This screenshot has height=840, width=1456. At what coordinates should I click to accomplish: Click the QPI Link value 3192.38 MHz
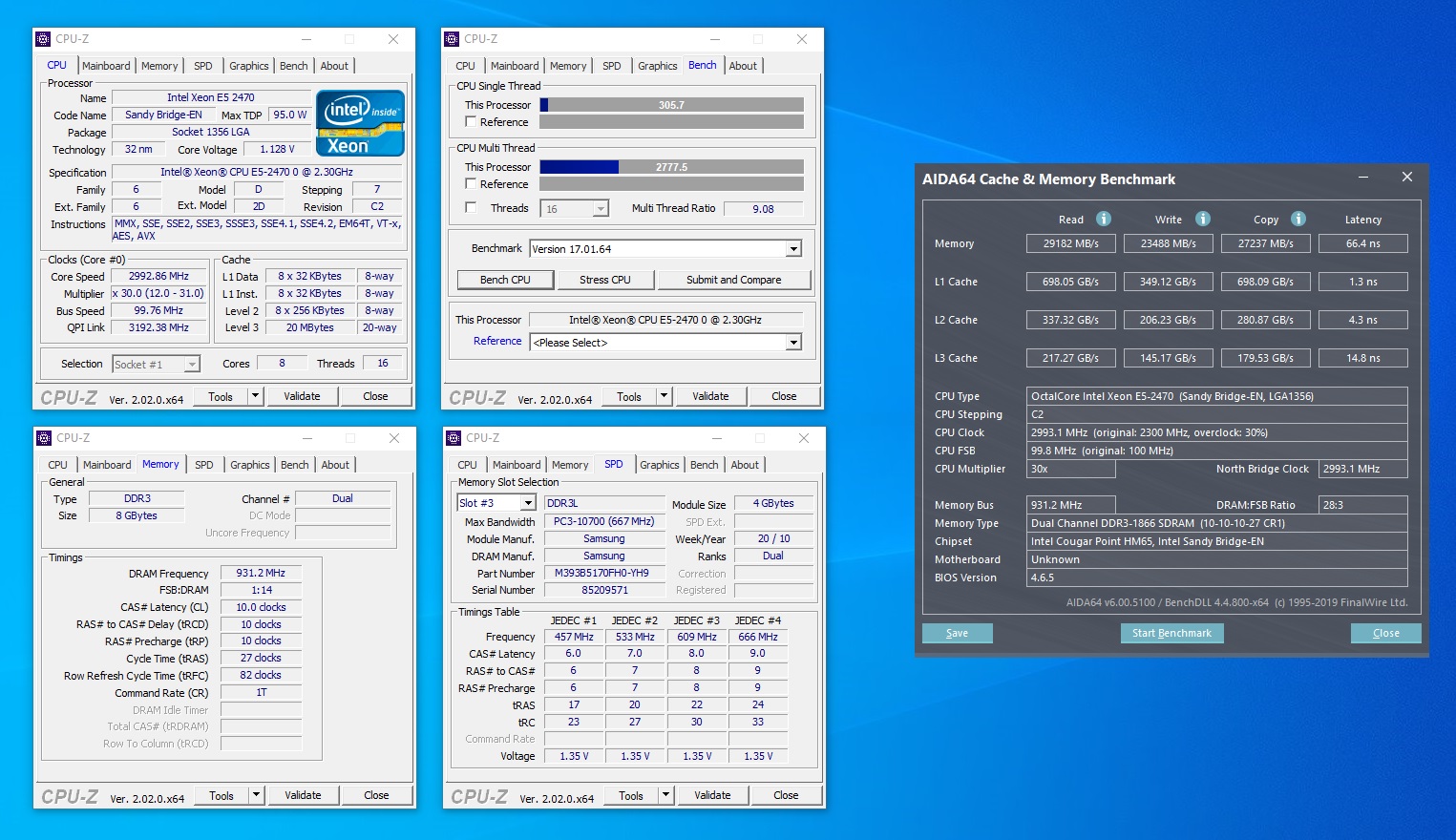point(159,327)
